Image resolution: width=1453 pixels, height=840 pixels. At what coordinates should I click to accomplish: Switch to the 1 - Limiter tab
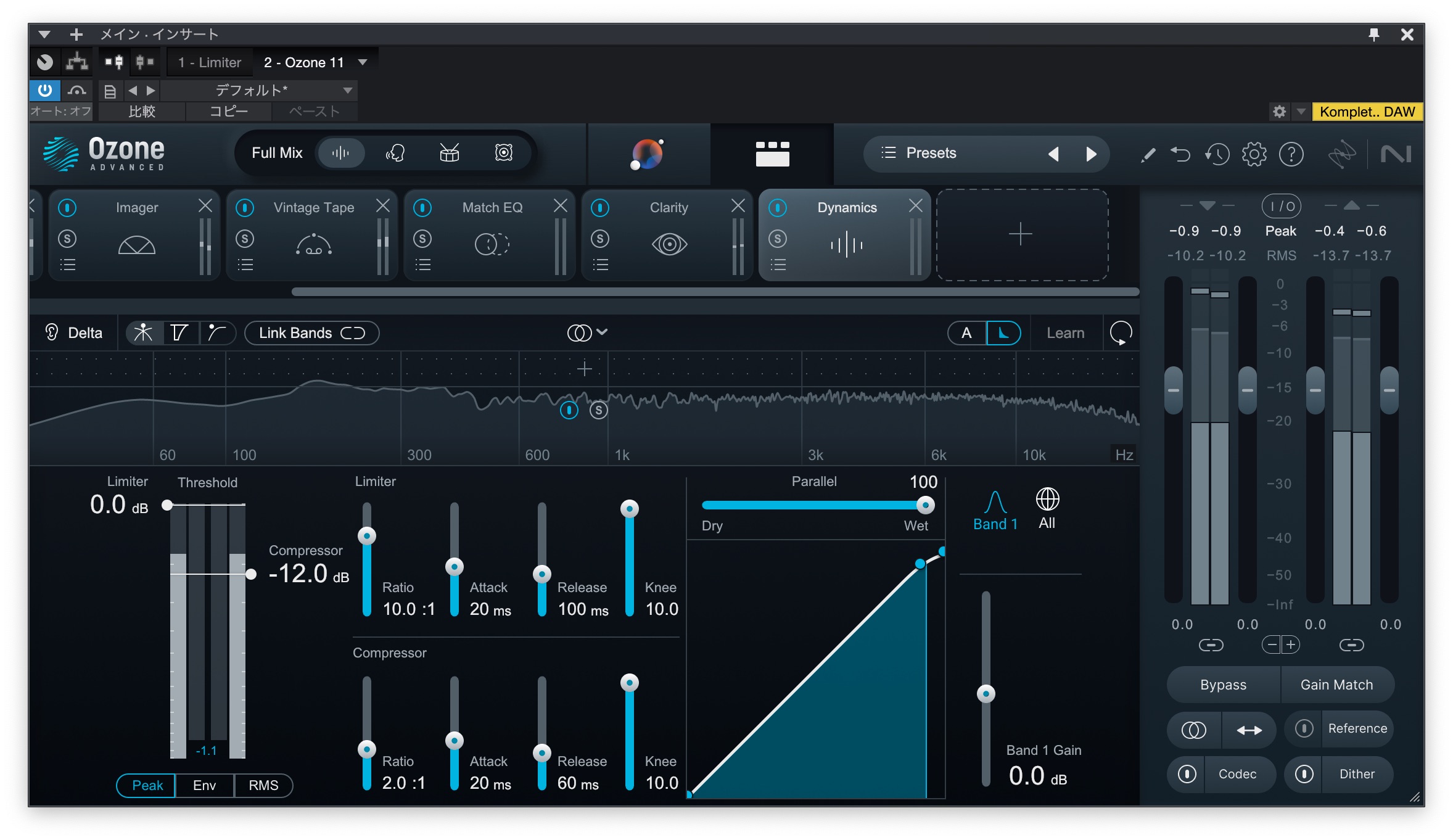[210, 62]
